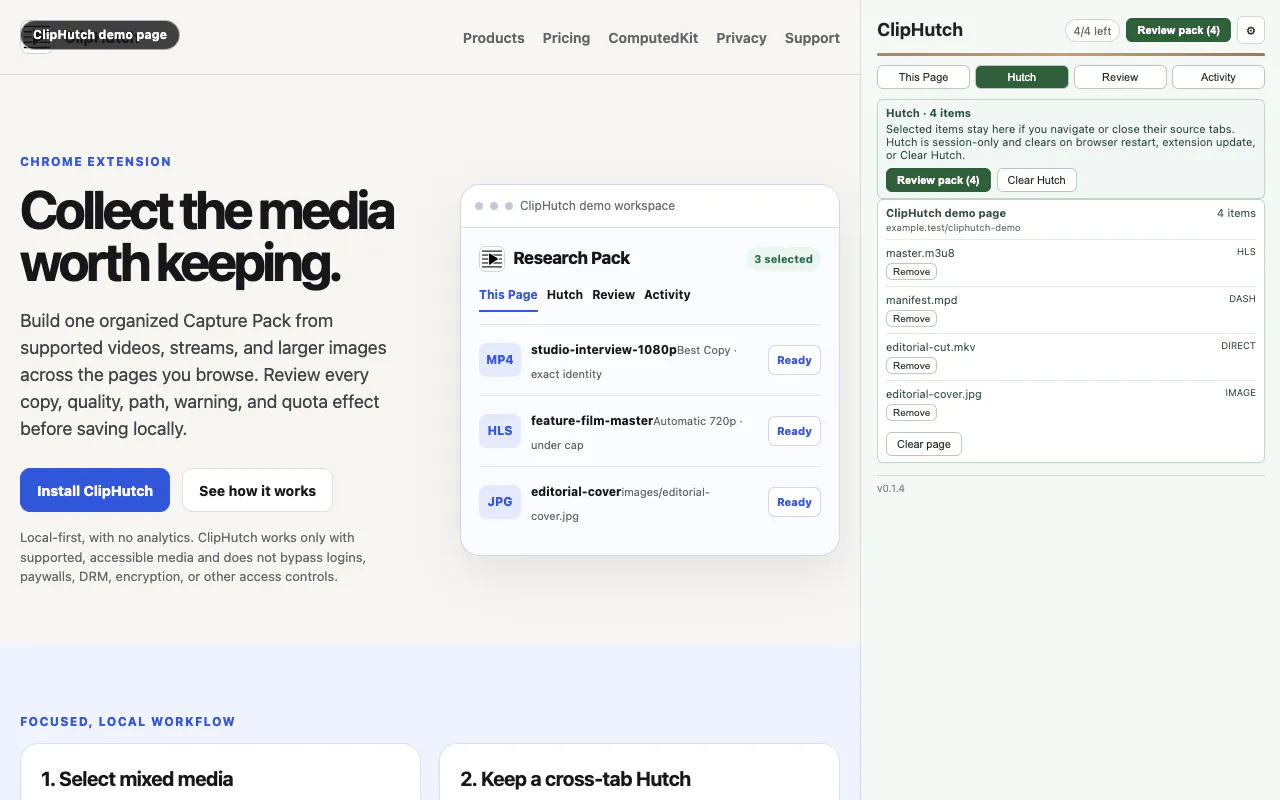
Task: Select Activity tab in demo workspace
Action: (667, 295)
